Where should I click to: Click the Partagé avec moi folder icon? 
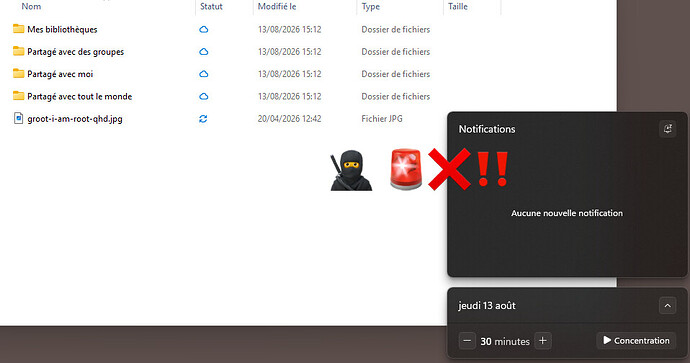[18, 73]
